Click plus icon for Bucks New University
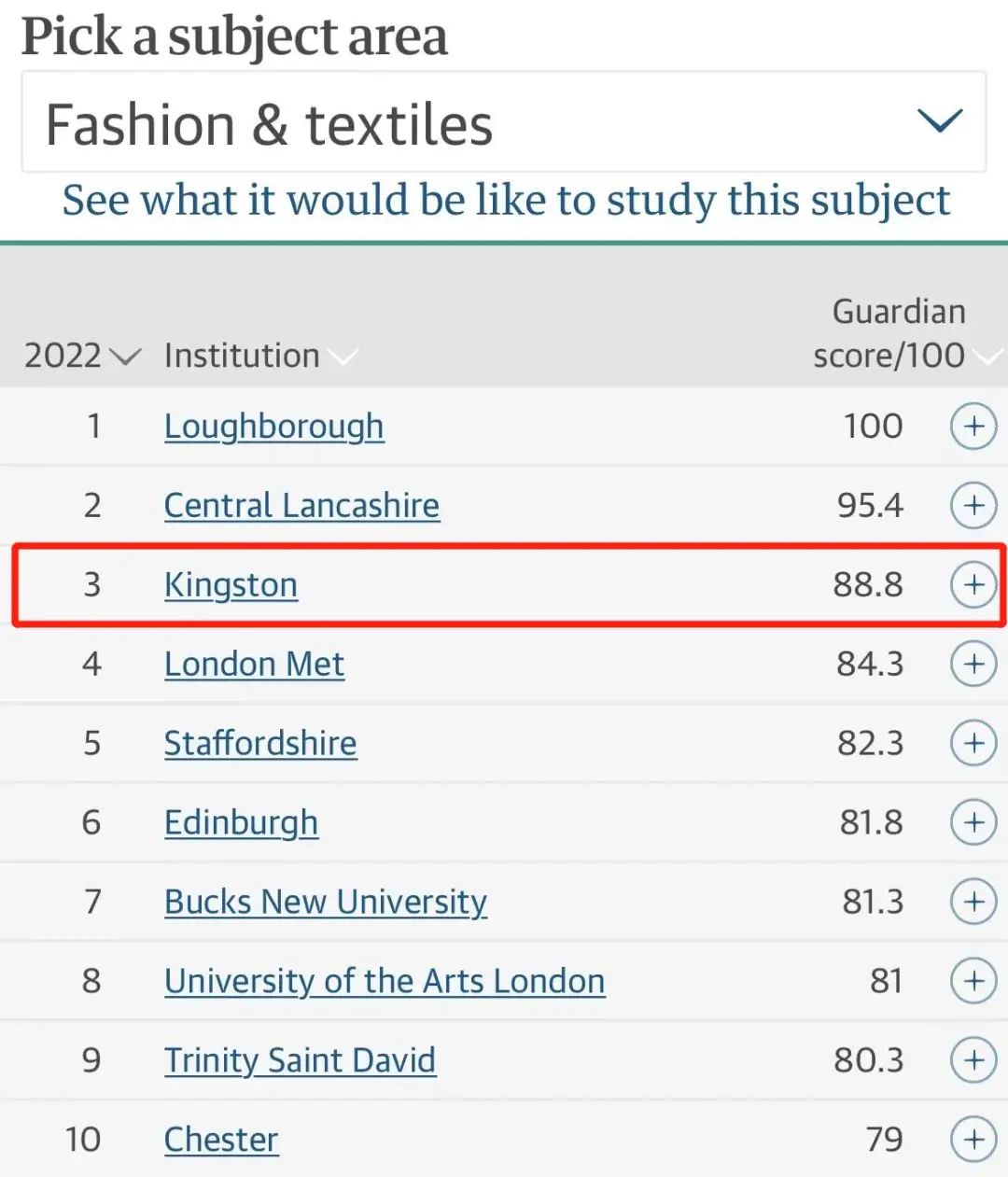The width and height of the screenshot is (1008, 1177). (x=973, y=903)
